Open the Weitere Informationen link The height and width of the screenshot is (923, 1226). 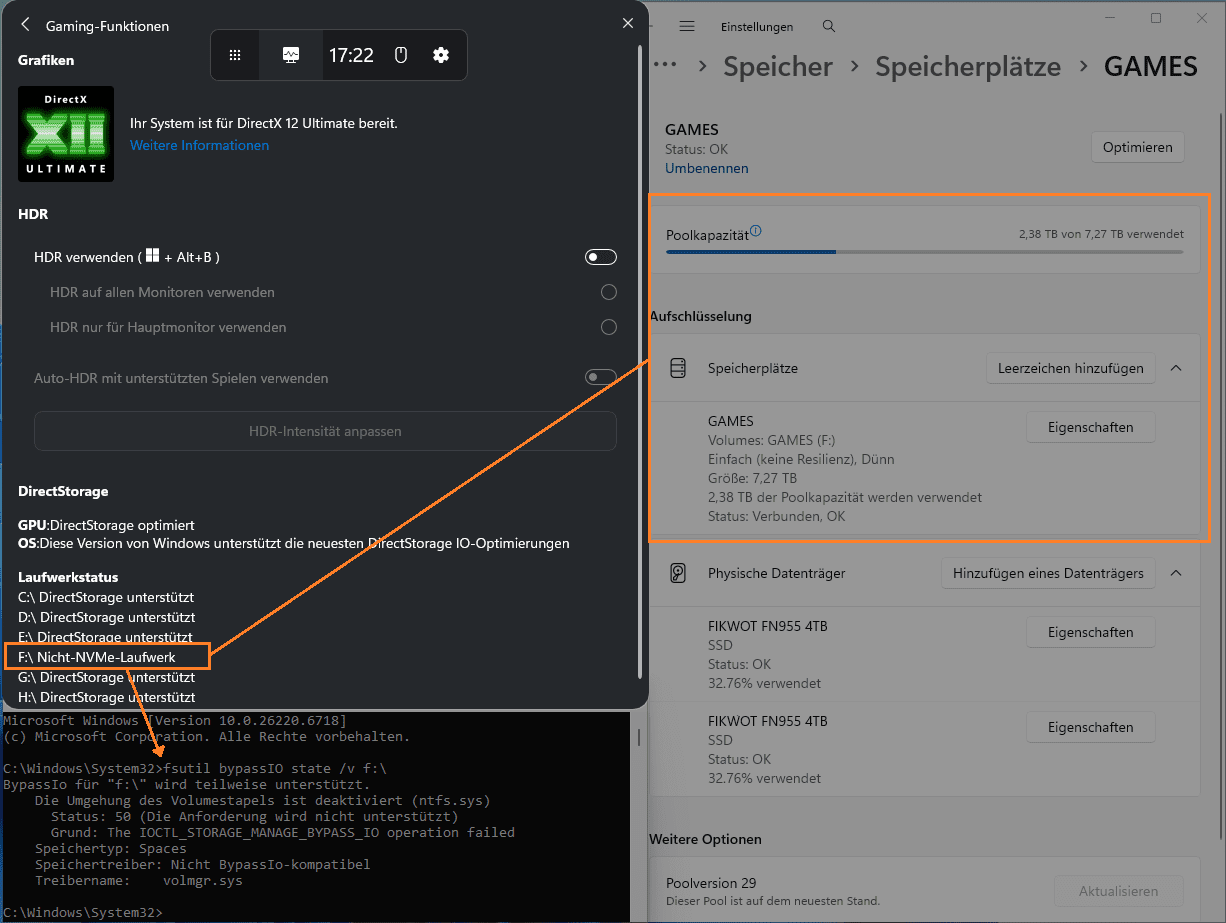(199, 145)
